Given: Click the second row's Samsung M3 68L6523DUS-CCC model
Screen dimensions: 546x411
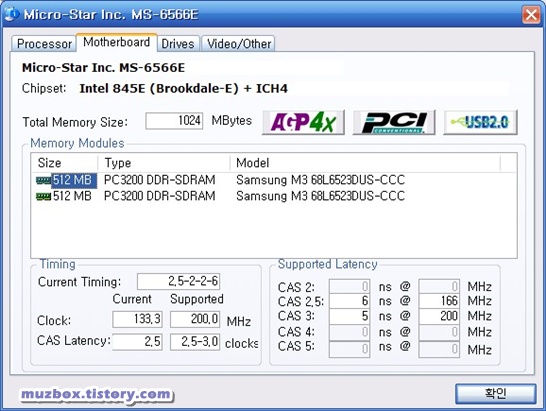Looking at the screenshot, I should [320, 196].
